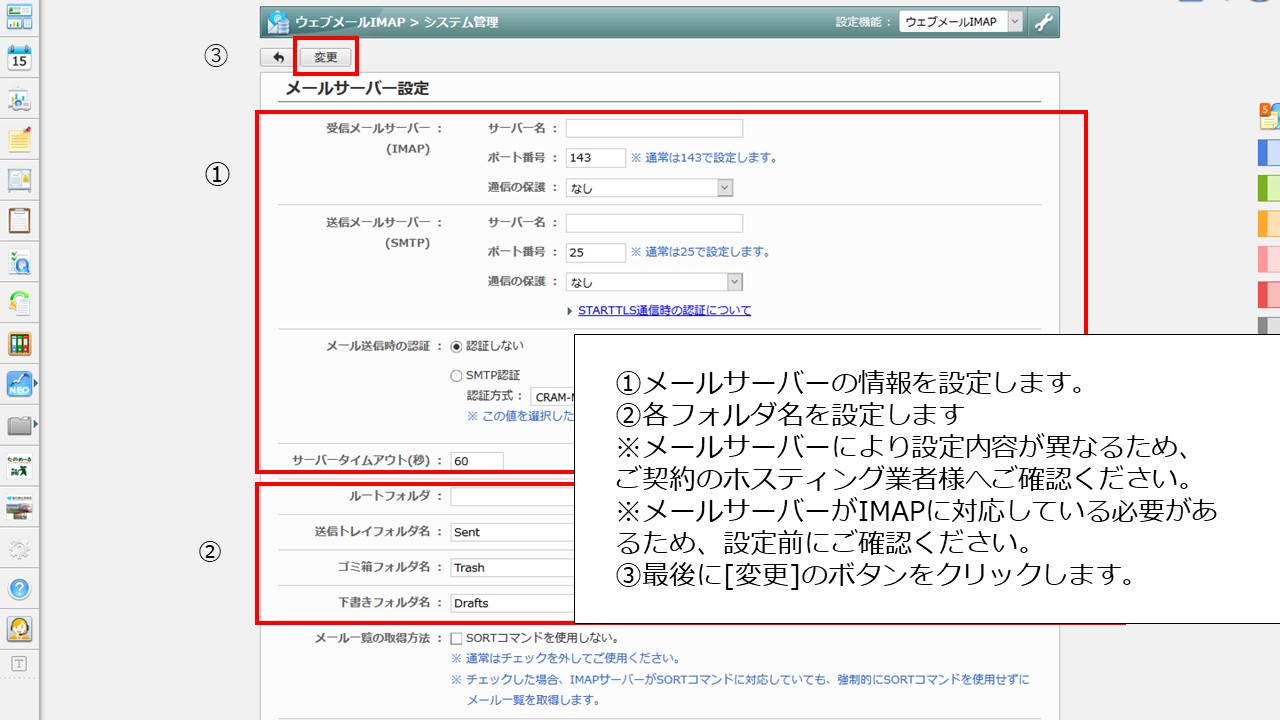Image resolution: width=1280 pixels, height=720 pixels.
Task: Open the SMTP 通信の保護 dropdown
Action: (654, 283)
